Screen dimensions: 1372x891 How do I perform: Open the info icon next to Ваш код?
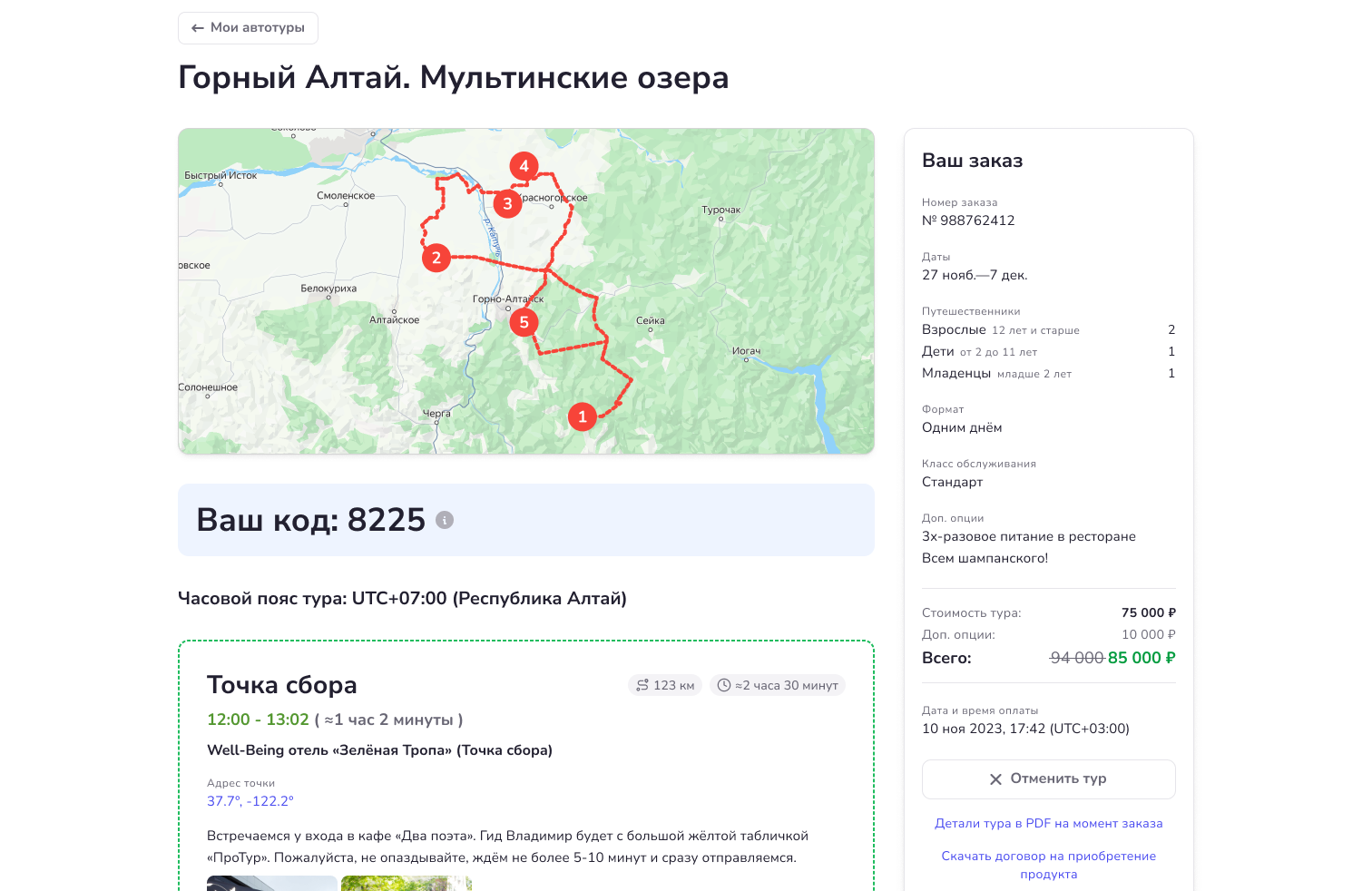click(x=445, y=520)
